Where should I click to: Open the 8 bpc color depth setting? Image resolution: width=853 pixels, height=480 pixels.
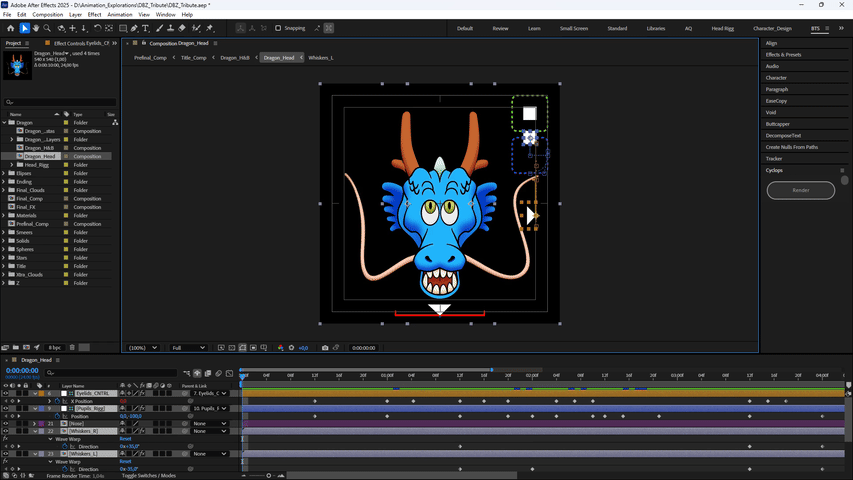[x=54, y=347]
